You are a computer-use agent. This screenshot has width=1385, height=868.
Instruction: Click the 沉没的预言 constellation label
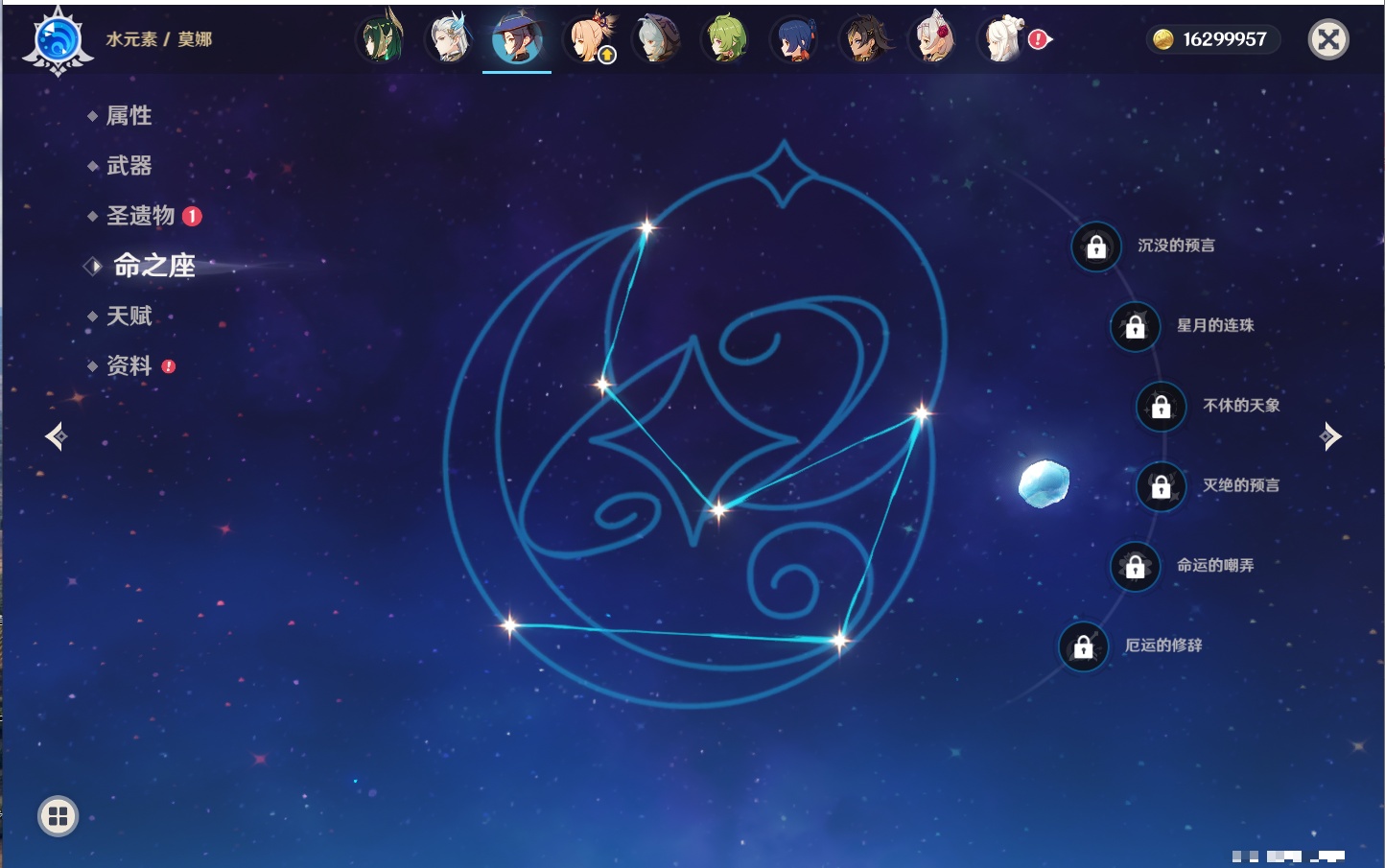[x=1176, y=246]
